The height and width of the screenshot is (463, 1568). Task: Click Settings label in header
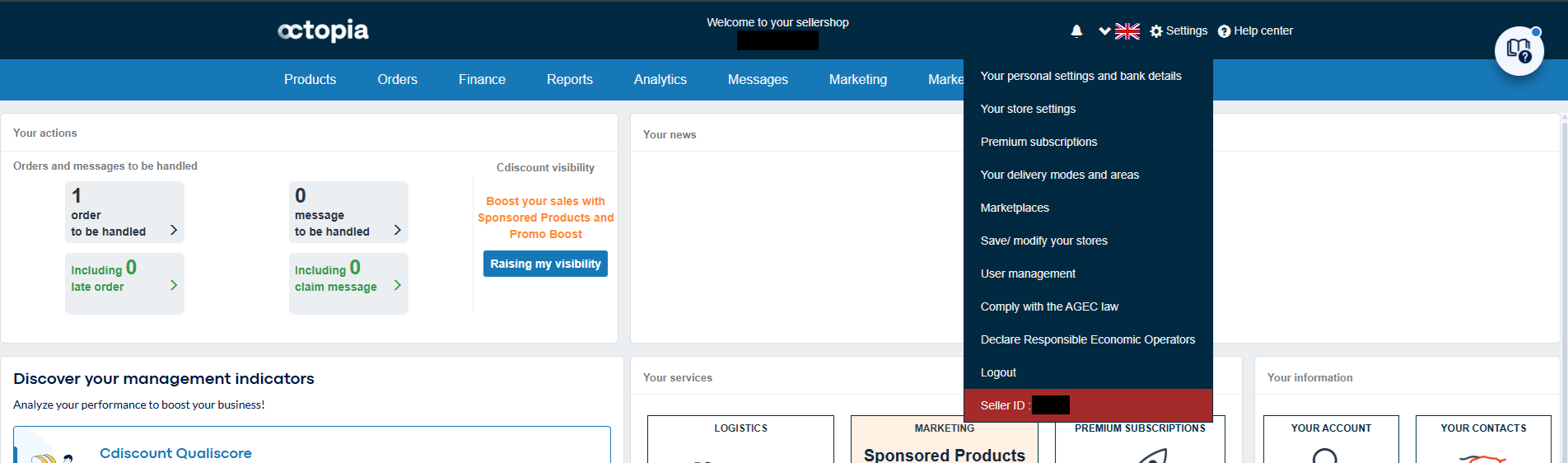pos(1187,30)
